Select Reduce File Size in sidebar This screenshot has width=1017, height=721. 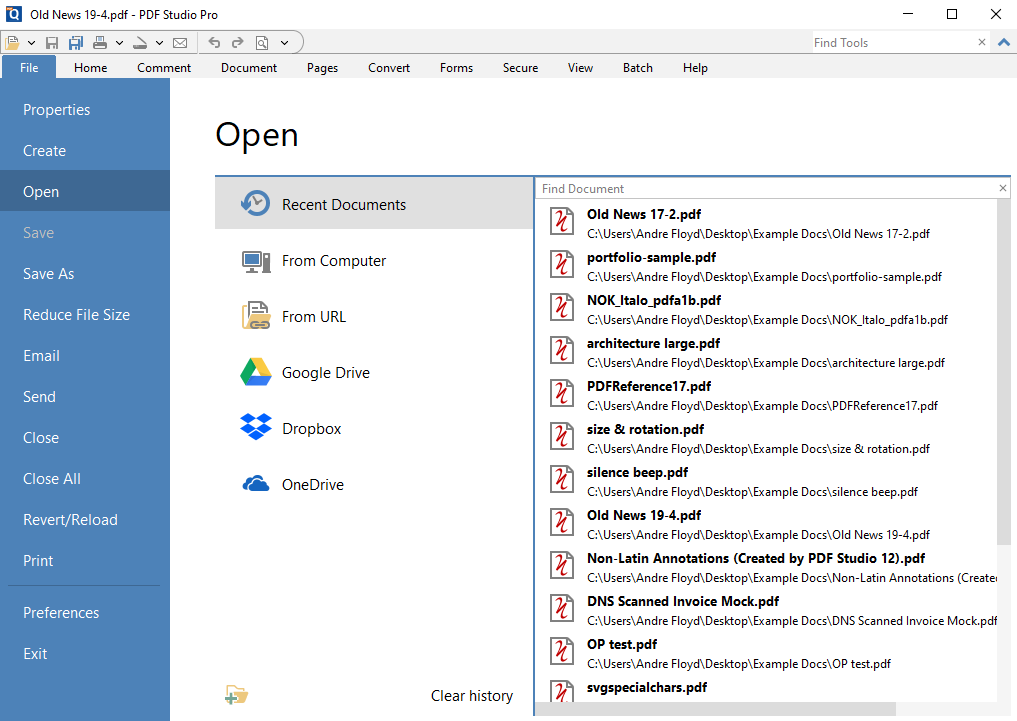[85, 314]
